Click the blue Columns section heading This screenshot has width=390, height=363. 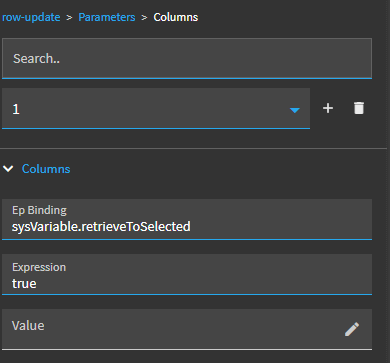pos(46,169)
